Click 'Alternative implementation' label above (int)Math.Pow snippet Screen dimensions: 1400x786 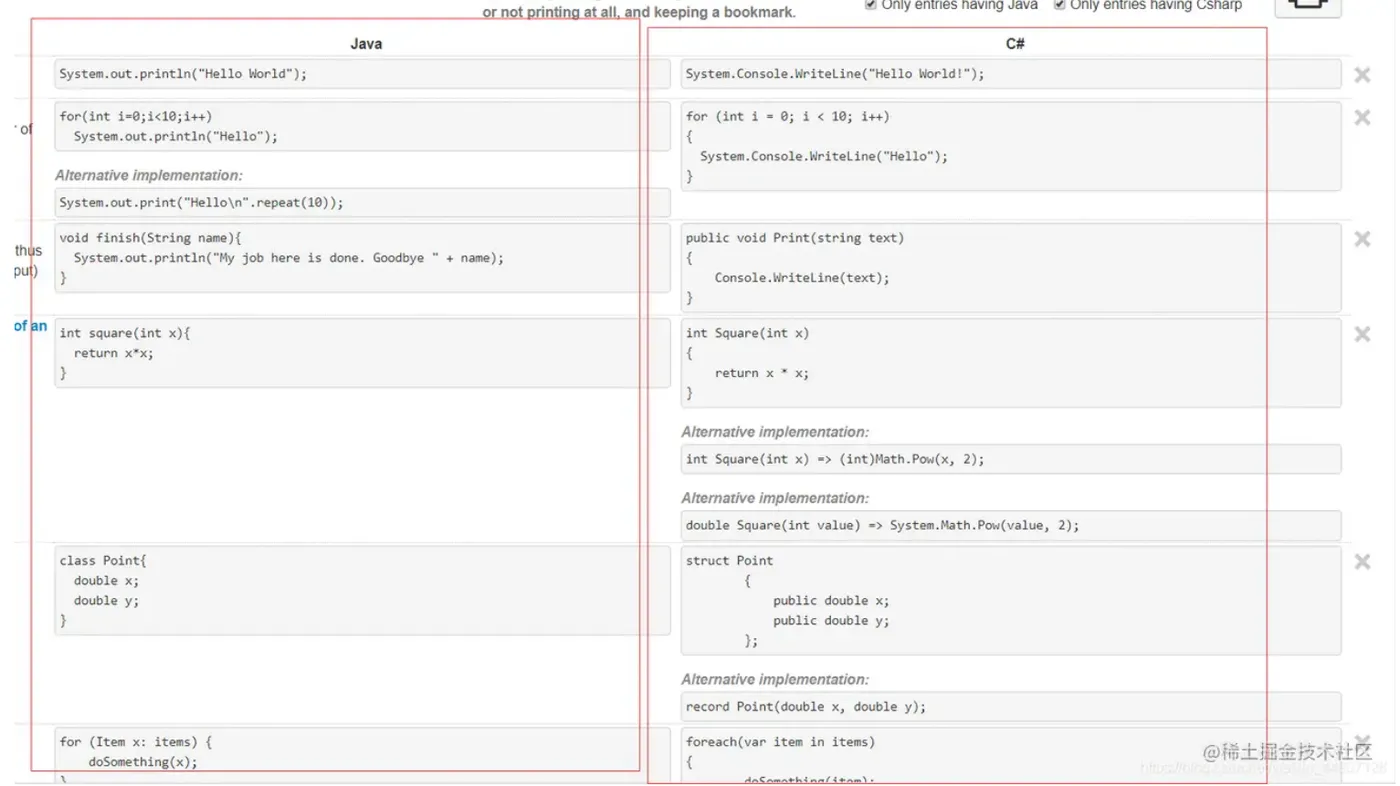[x=775, y=432]
